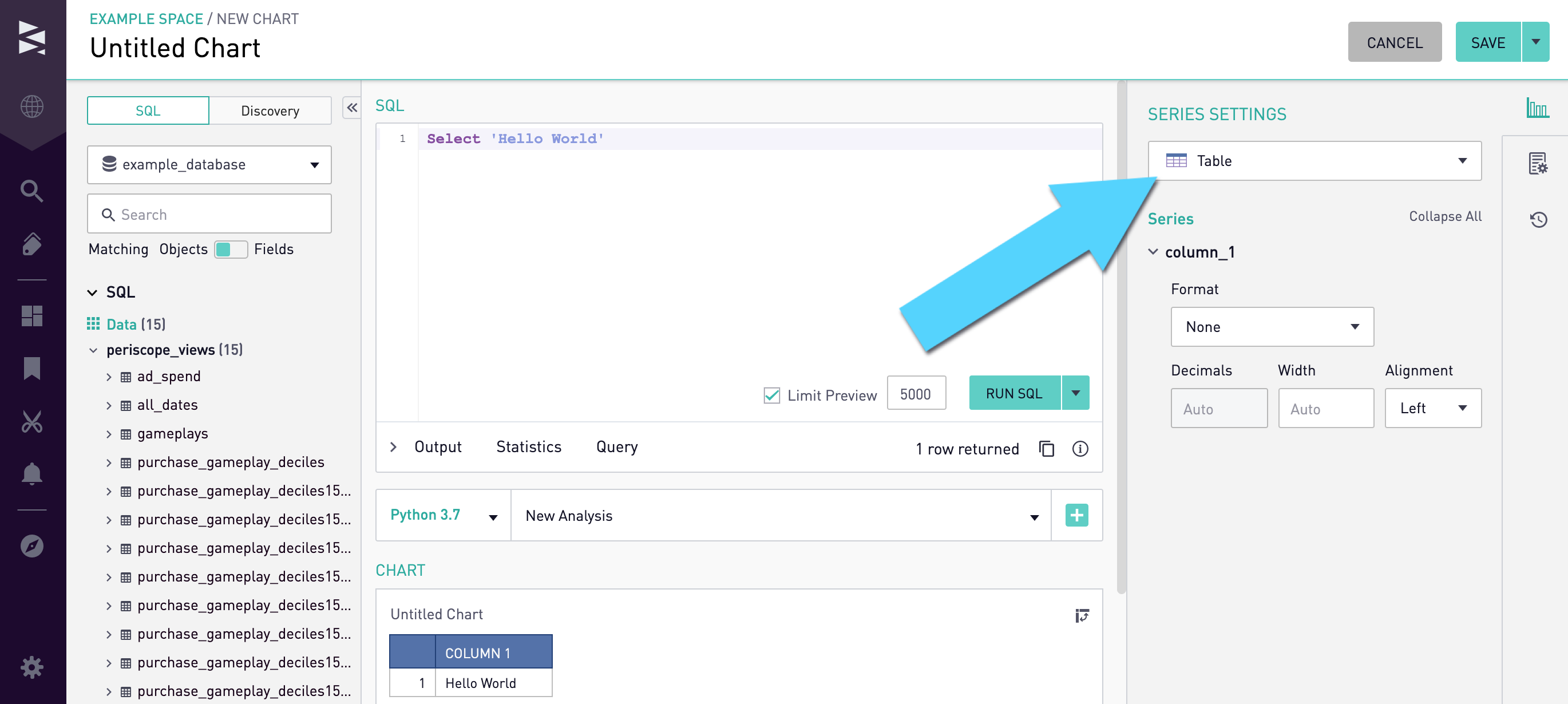
Task: Toggle the Matching switch to Fields
Action: [231, 250]
